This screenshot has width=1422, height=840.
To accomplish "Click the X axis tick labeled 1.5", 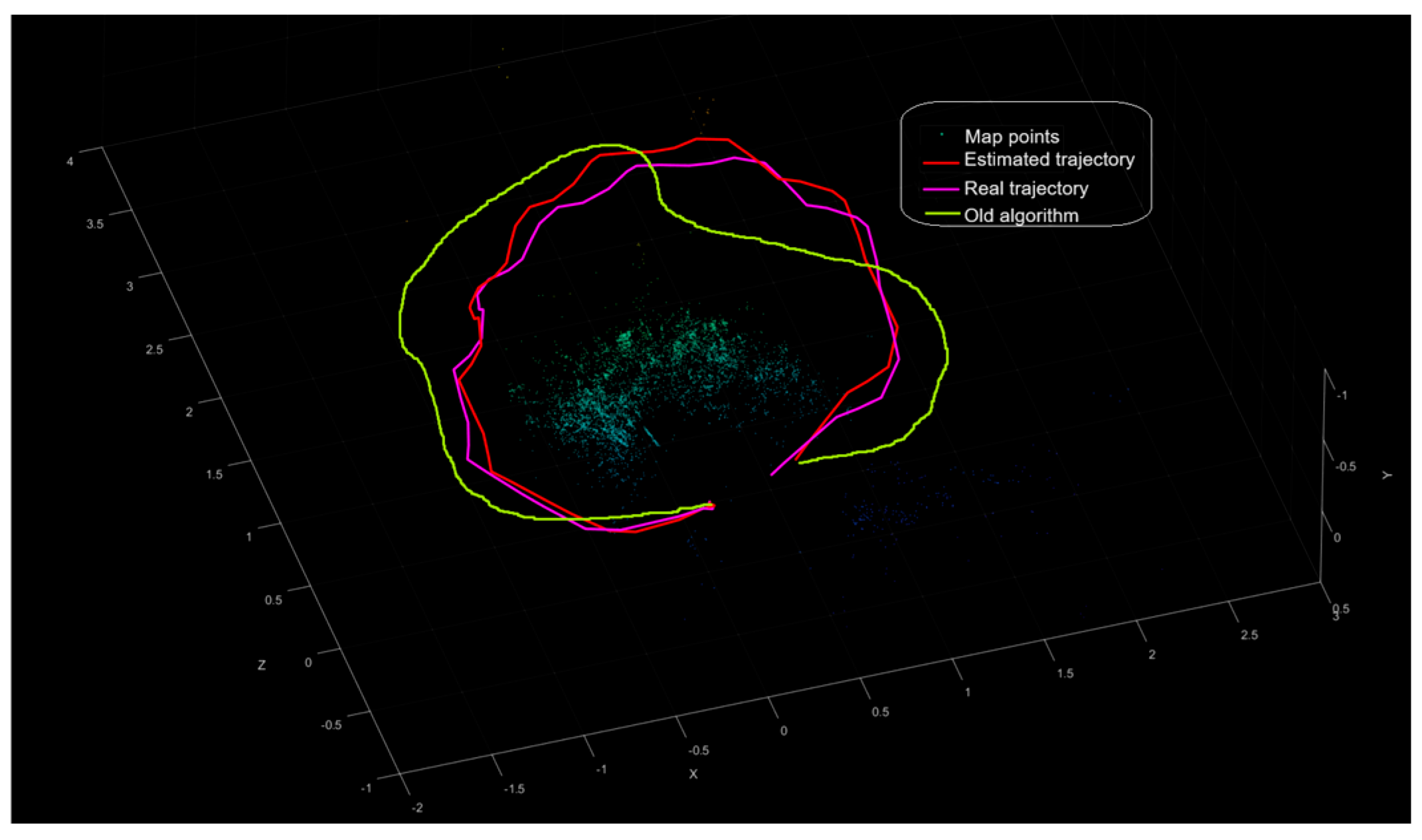I will (1064, 673).
